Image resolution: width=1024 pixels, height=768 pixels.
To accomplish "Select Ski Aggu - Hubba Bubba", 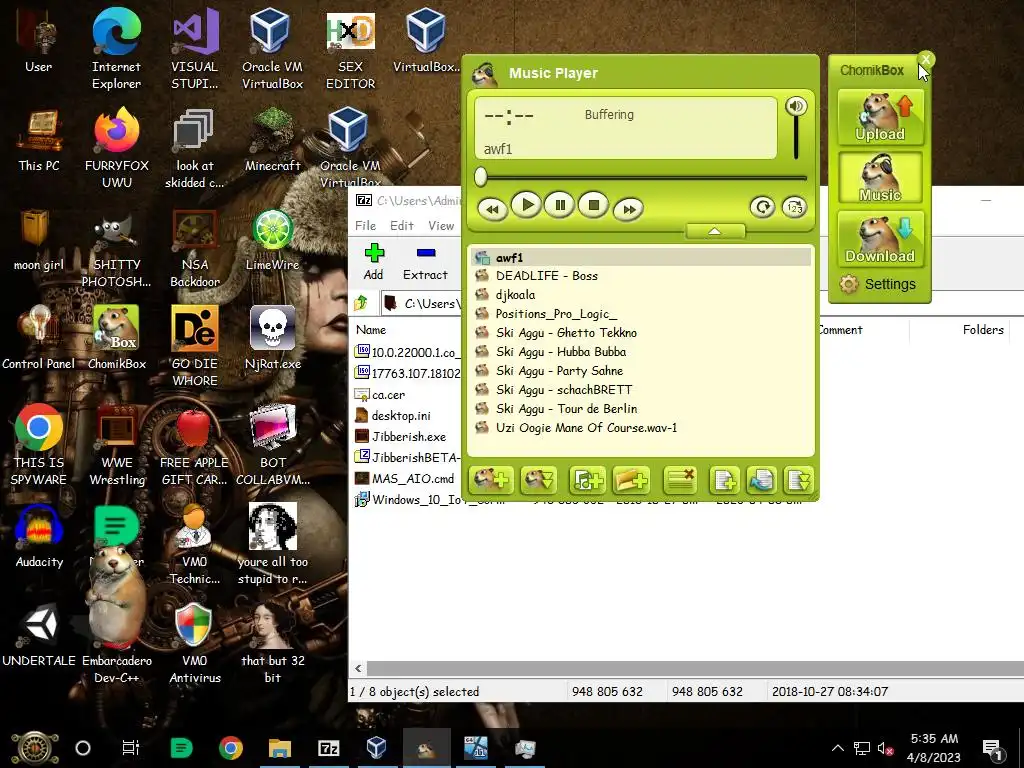I will point(640,351).
